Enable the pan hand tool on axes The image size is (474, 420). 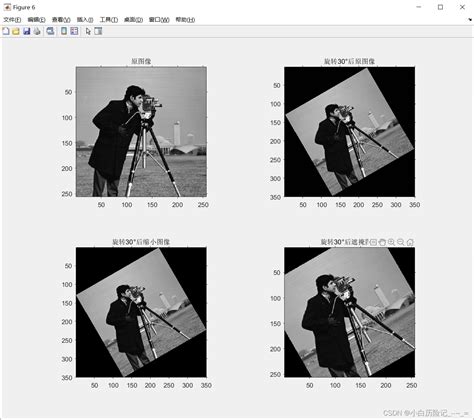pyautogui.click(x=382, y=242)
